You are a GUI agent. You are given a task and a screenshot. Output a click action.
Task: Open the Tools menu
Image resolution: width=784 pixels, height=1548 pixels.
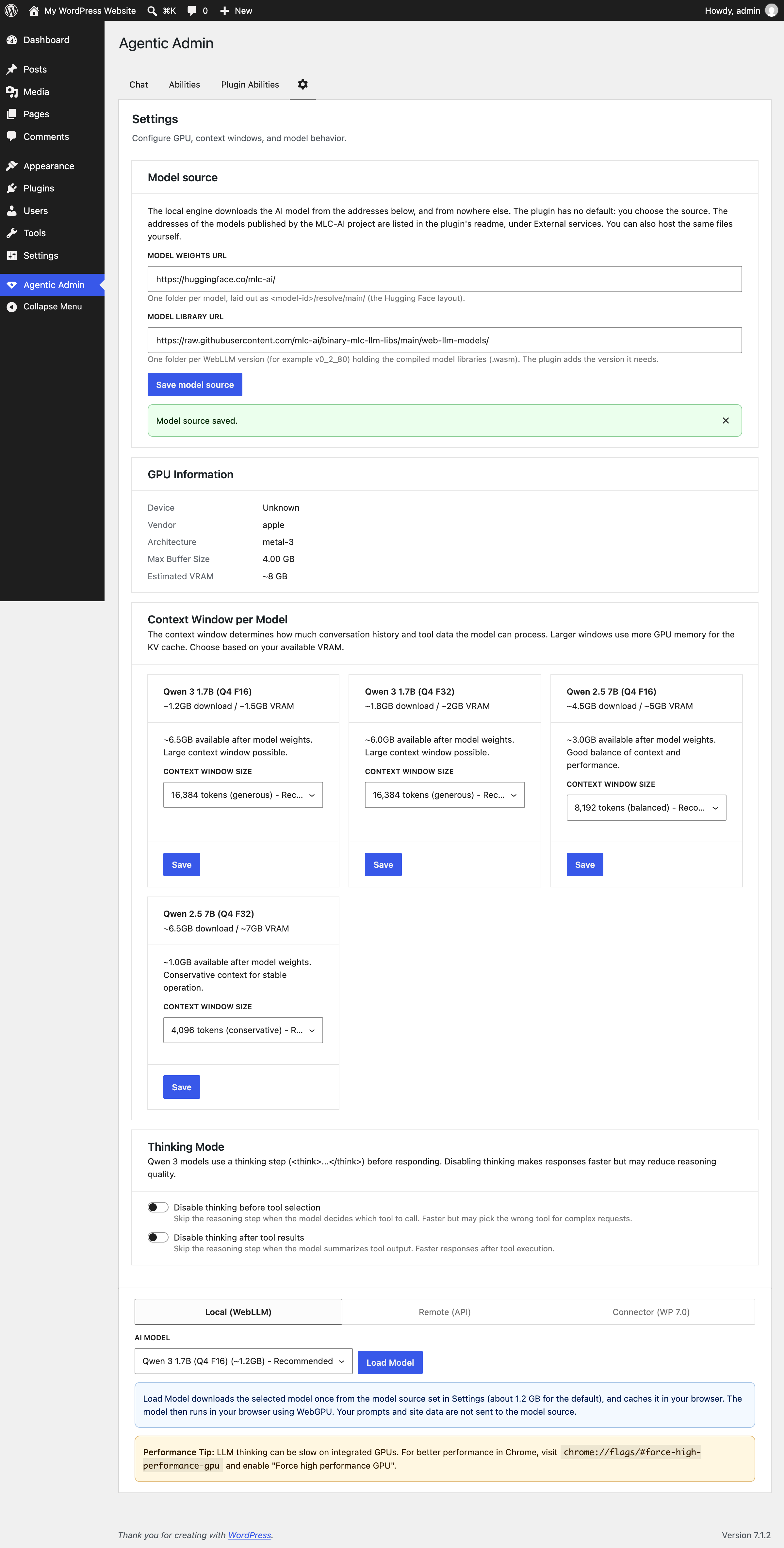(x=52, y=233)
